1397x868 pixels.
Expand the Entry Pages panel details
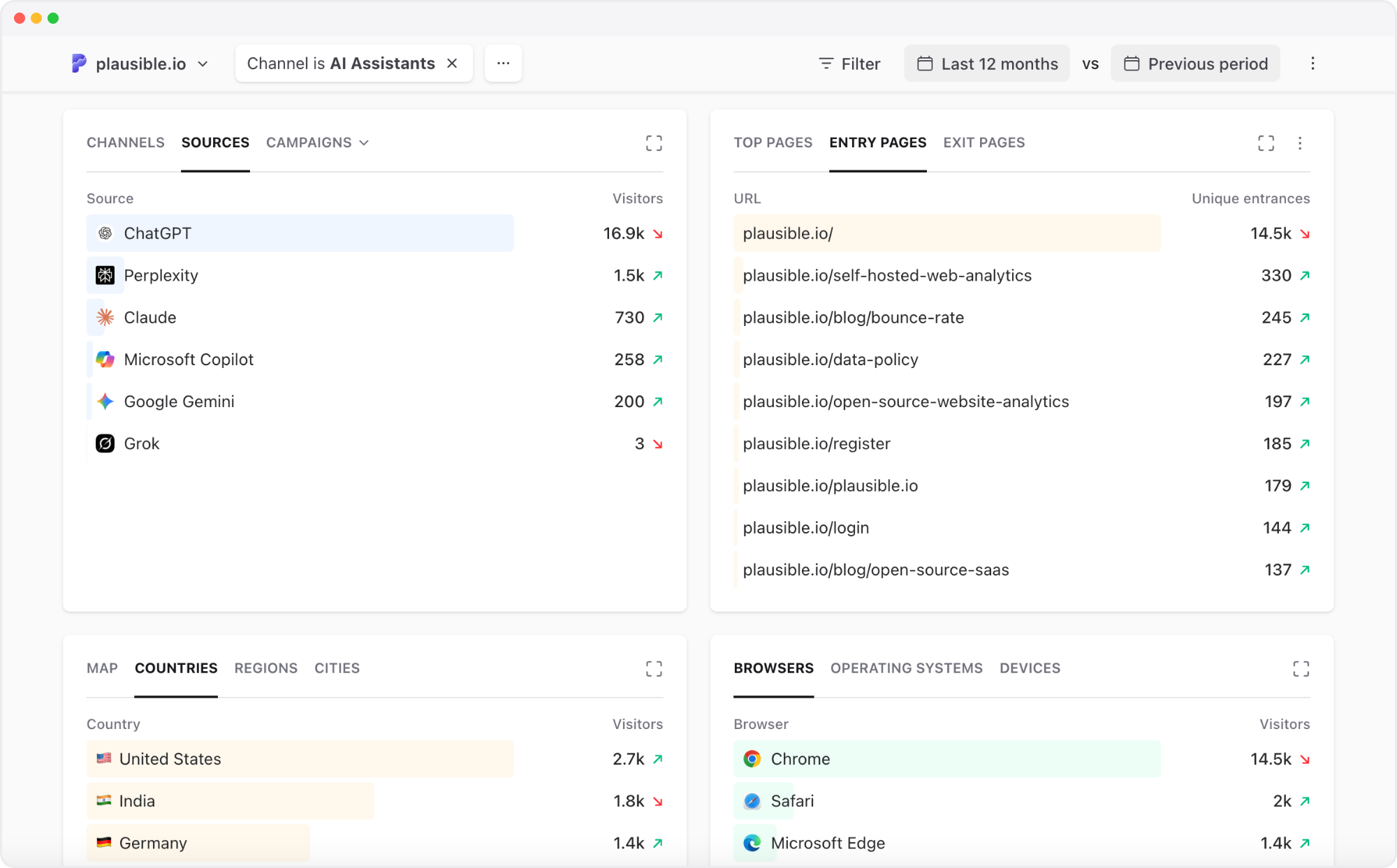point(1266,143)
